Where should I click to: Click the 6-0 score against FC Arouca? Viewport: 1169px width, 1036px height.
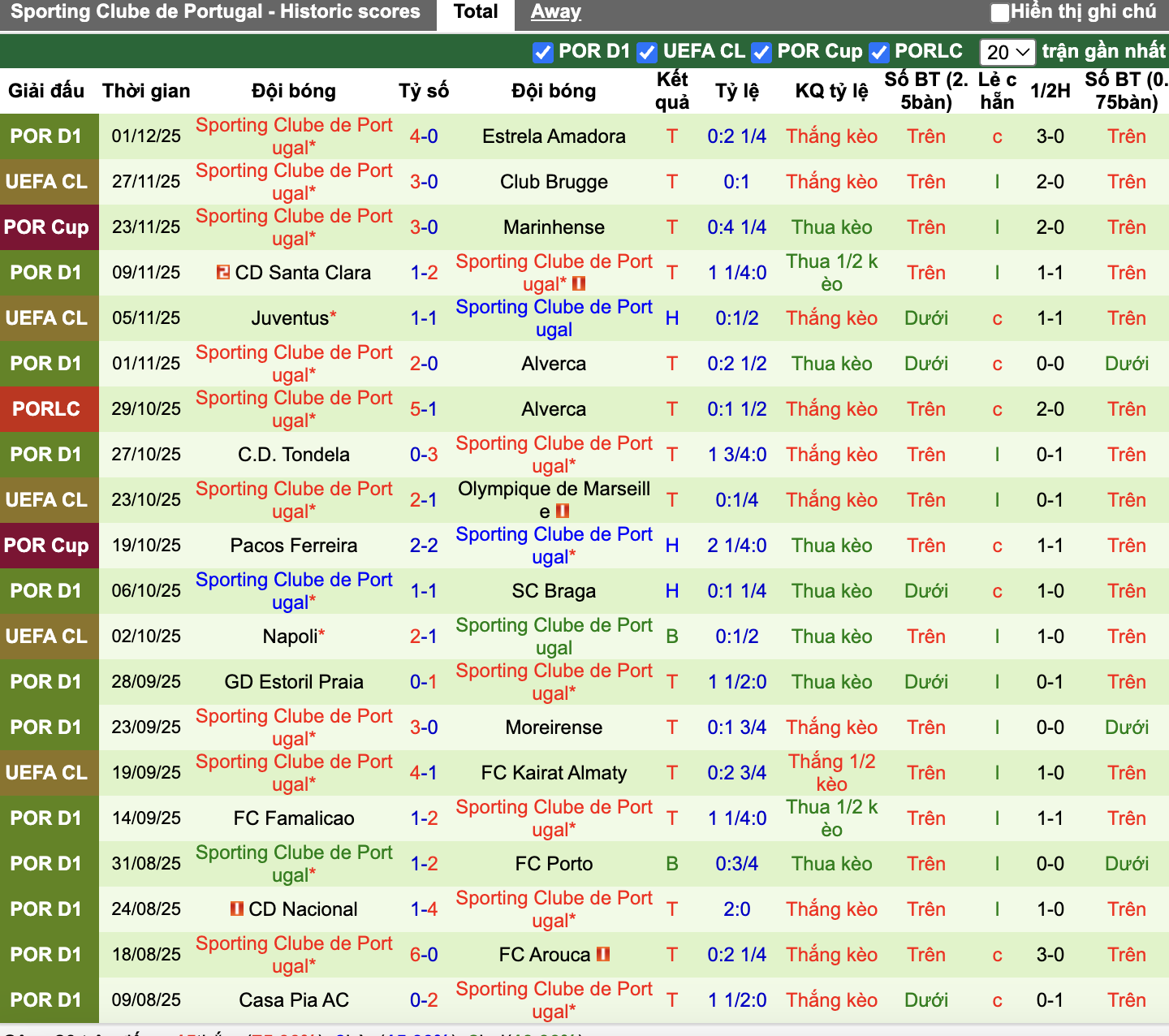click(x=424, y=955)
